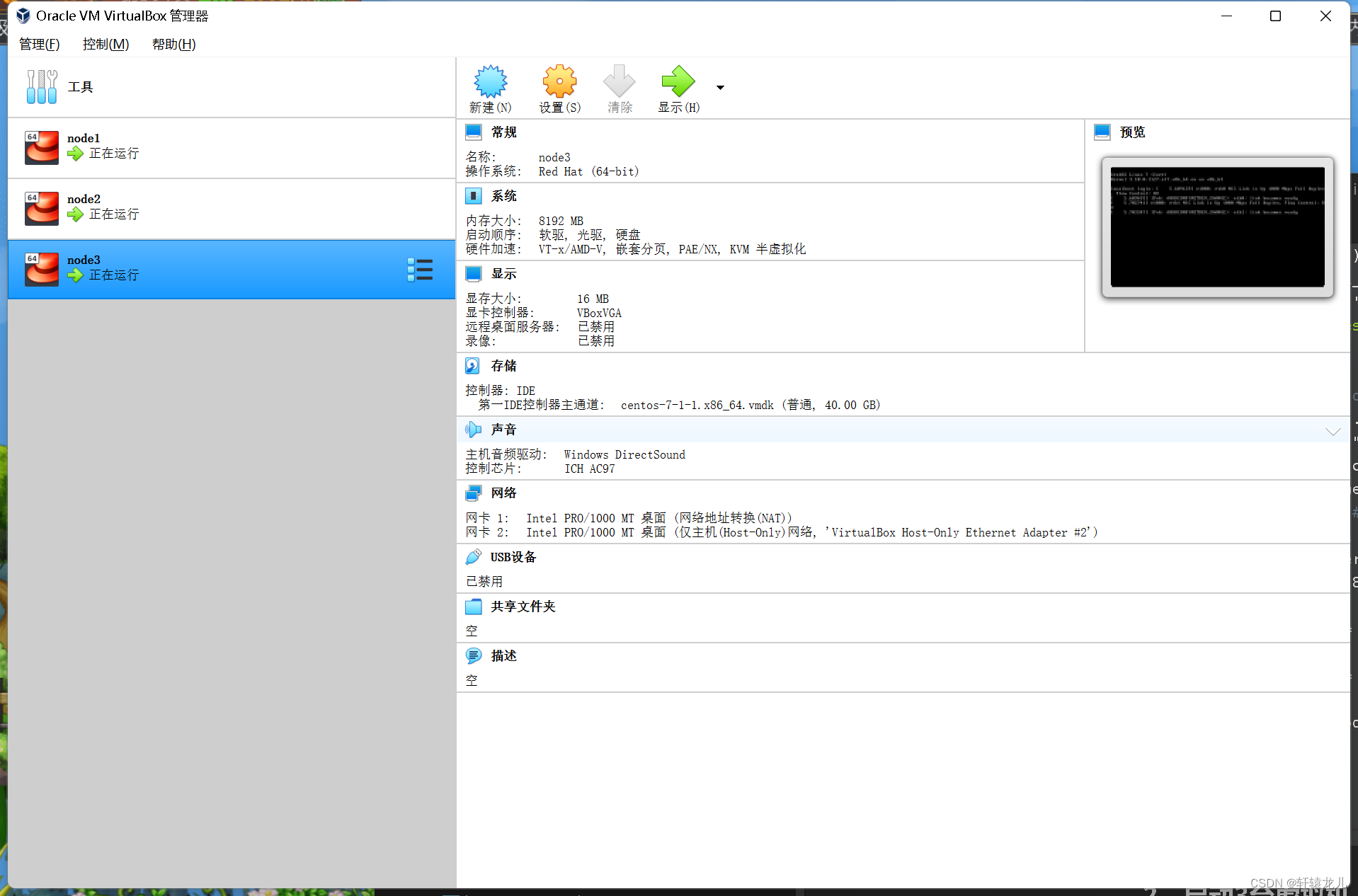Viewport: 1358px width, 896px height.
Task: Open 设置(S) settings gear icon
Action: pos(559,82)
